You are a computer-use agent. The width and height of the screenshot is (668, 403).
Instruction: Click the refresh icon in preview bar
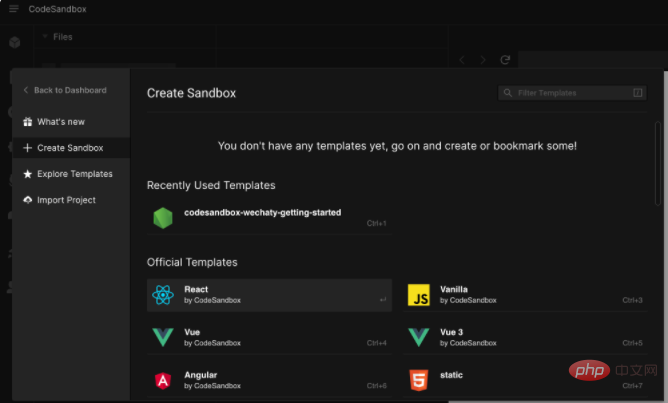tap(505, 60)
